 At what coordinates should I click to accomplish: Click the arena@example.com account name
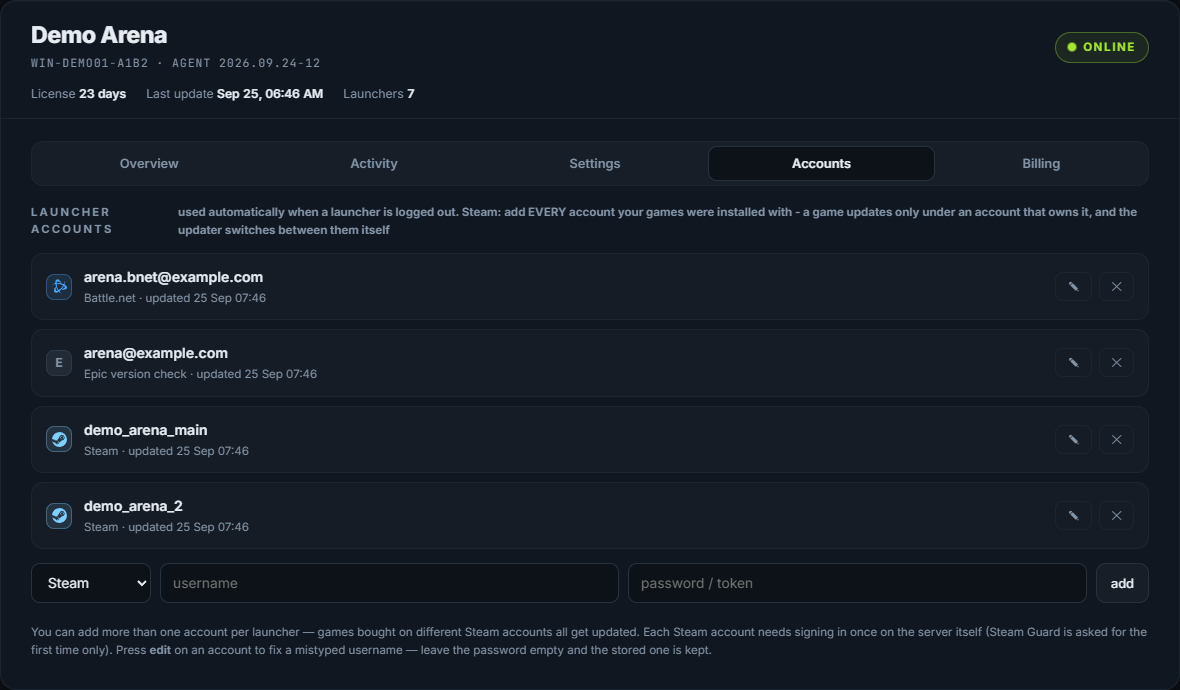tap(156, 354)
